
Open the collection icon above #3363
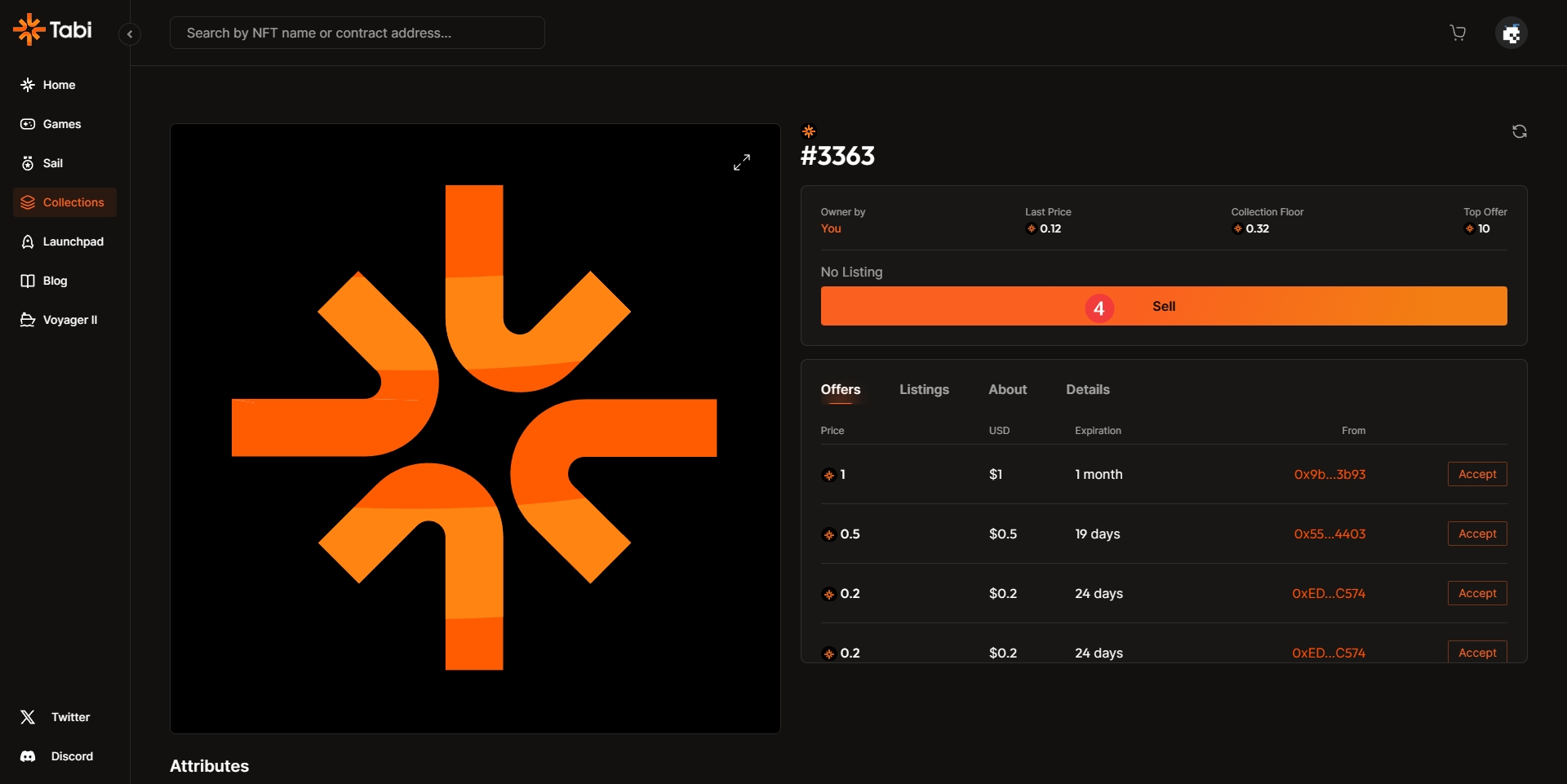pos(809,131)
